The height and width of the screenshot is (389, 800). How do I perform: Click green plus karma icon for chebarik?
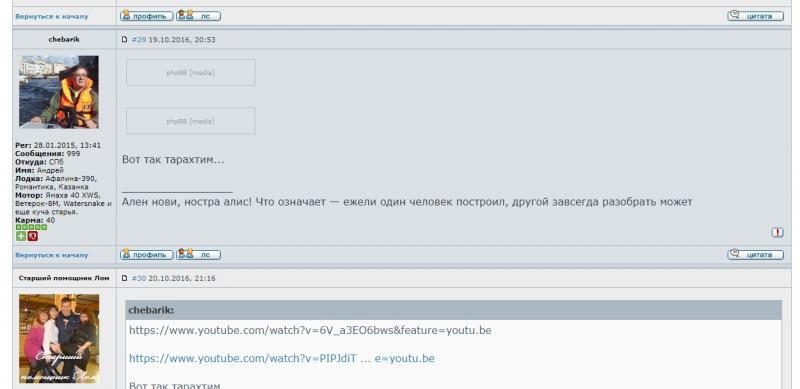pos(20,236)
